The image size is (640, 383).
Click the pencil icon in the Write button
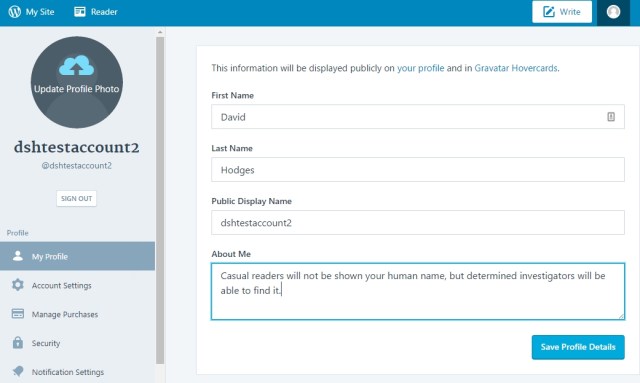(x=549, y=12)
